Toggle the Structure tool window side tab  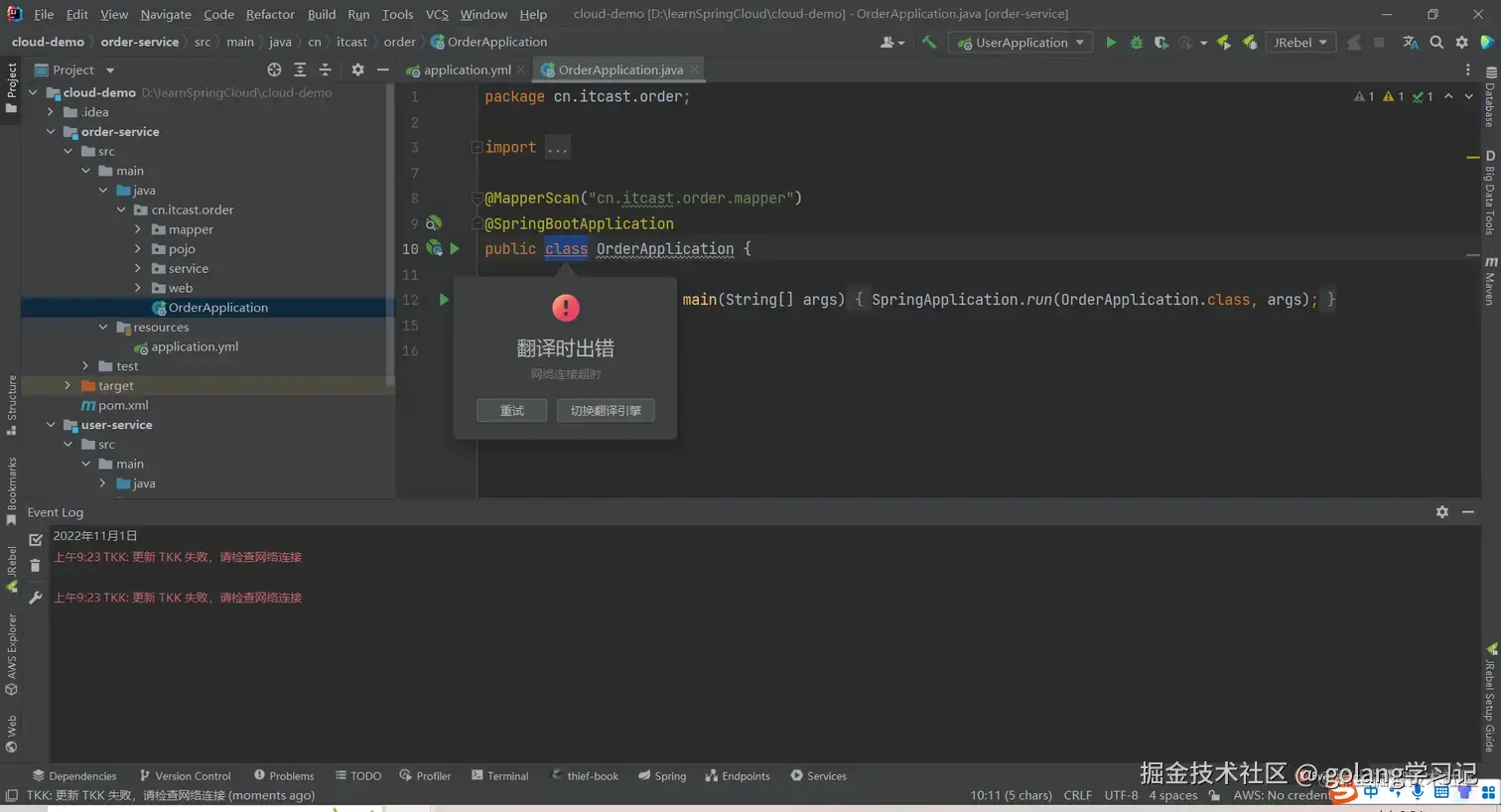(x=11, y=404)
